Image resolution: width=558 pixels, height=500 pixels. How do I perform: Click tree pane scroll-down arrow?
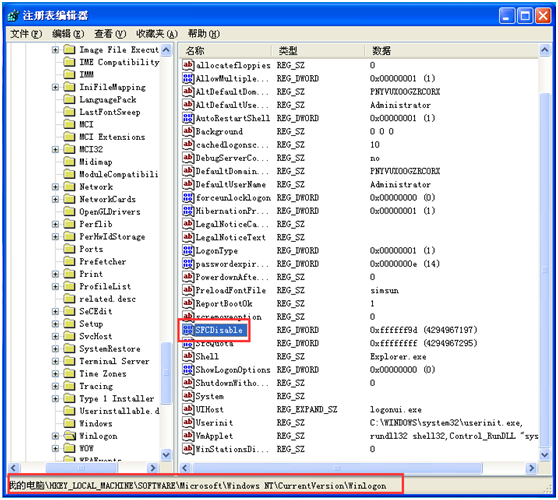pyautogui.click(x=166, y=454)
